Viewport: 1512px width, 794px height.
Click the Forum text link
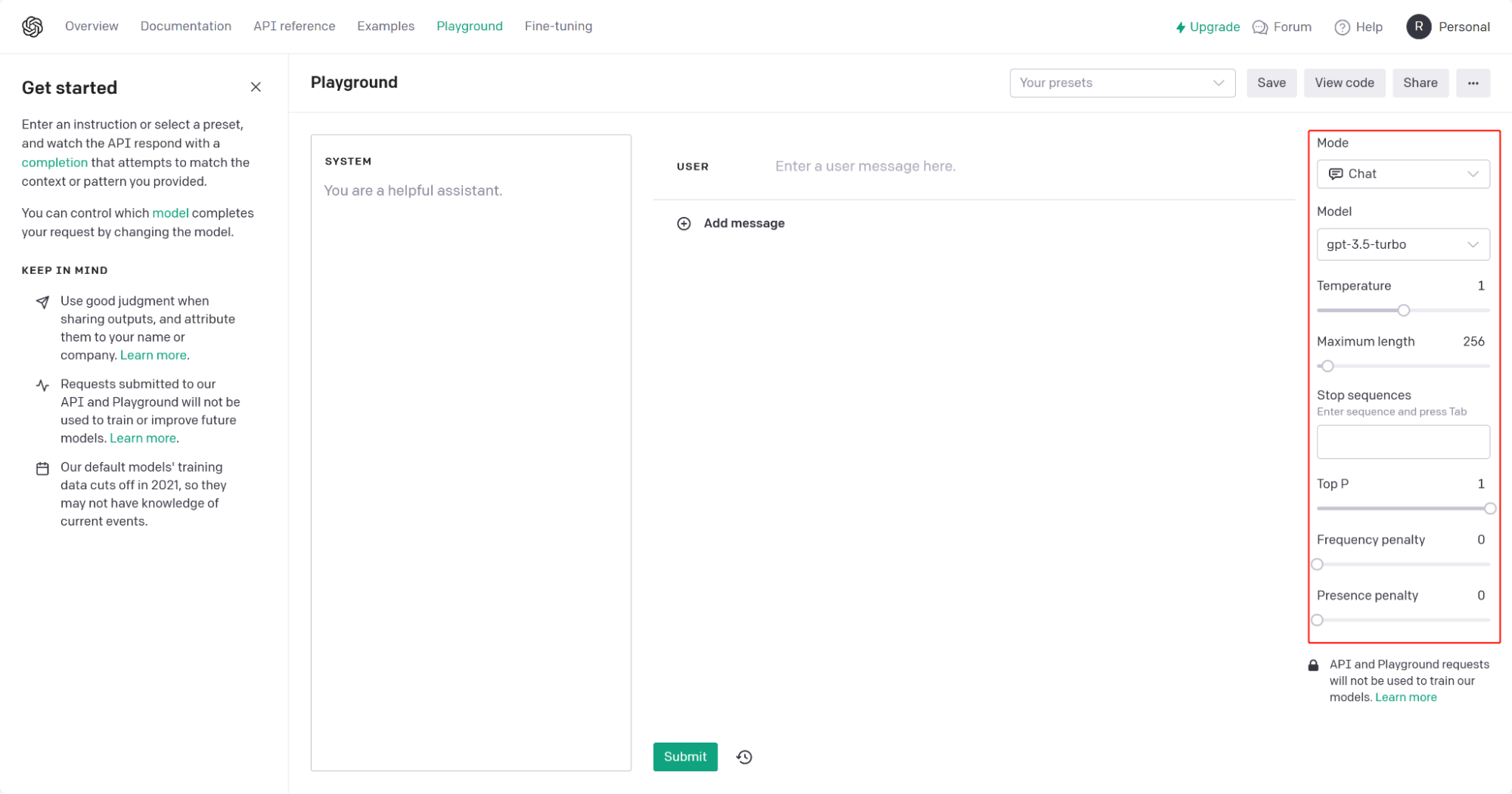[1292, 27]
